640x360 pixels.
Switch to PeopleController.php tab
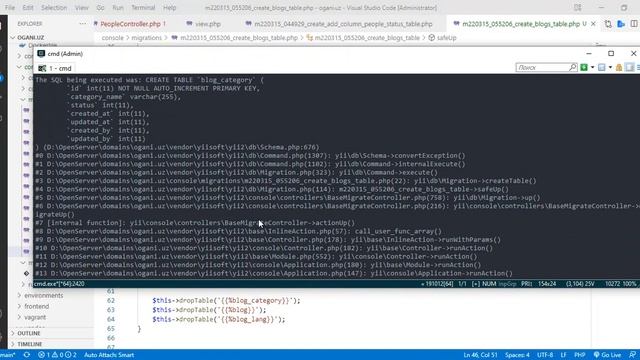pos(130,24)
